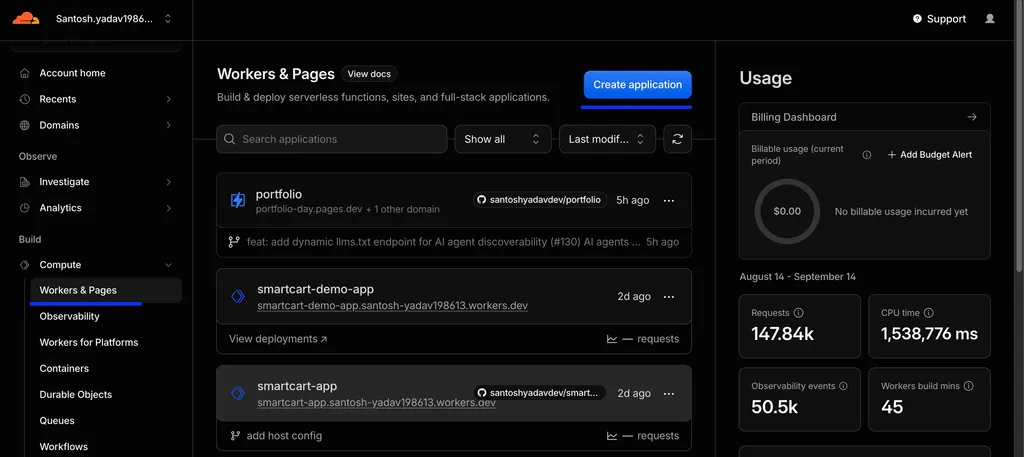The image size is (1024, 457).
Task: Click the Analytics sidebar icon
Action: pos(25,208)
